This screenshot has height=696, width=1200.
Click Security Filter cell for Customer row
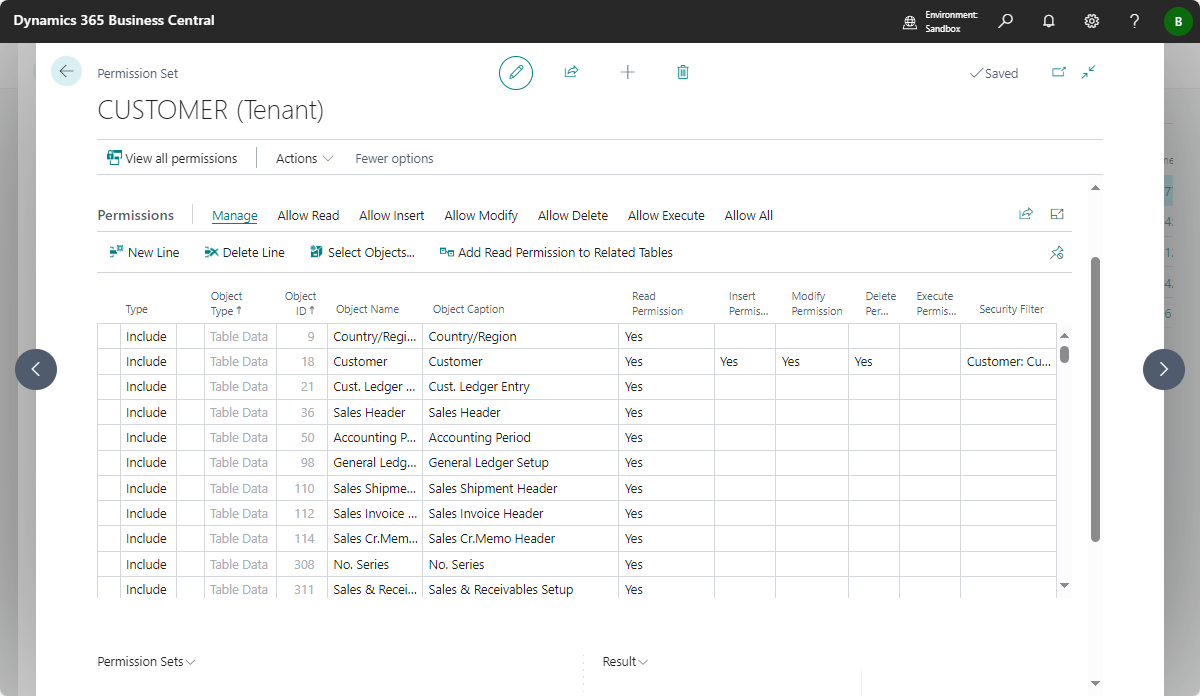coord(1009,362)
